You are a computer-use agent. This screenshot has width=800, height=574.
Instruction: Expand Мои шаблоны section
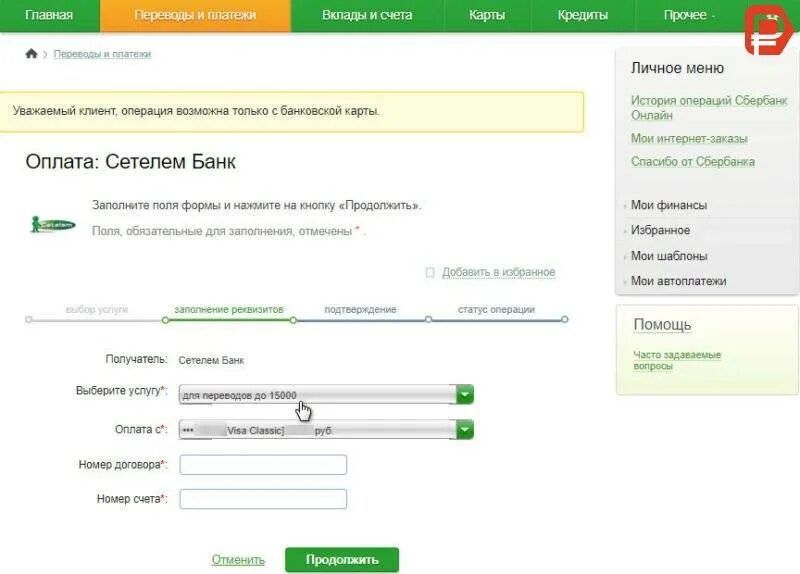click(x=669, y=256)
